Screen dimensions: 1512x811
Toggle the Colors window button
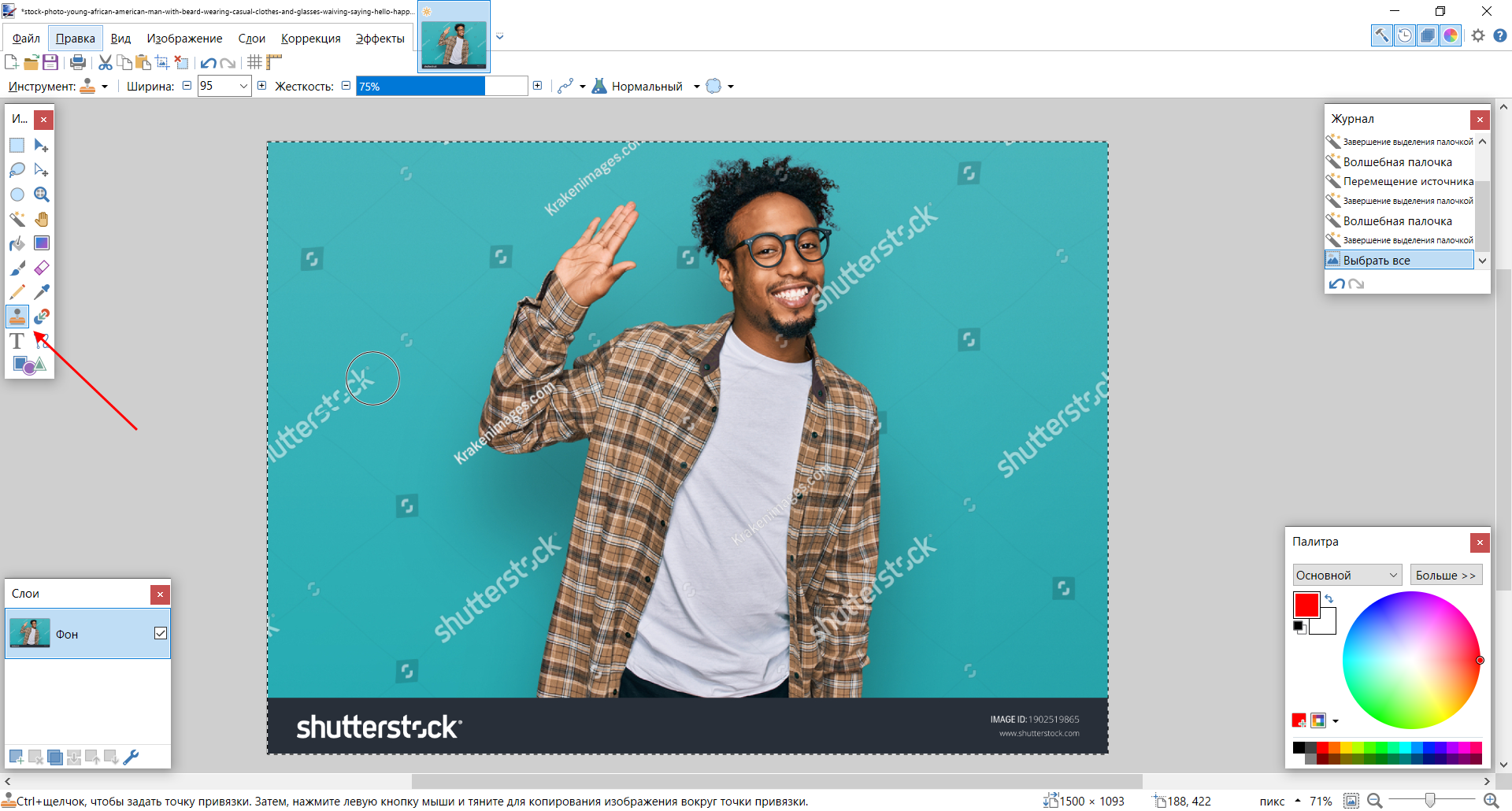1451,35
